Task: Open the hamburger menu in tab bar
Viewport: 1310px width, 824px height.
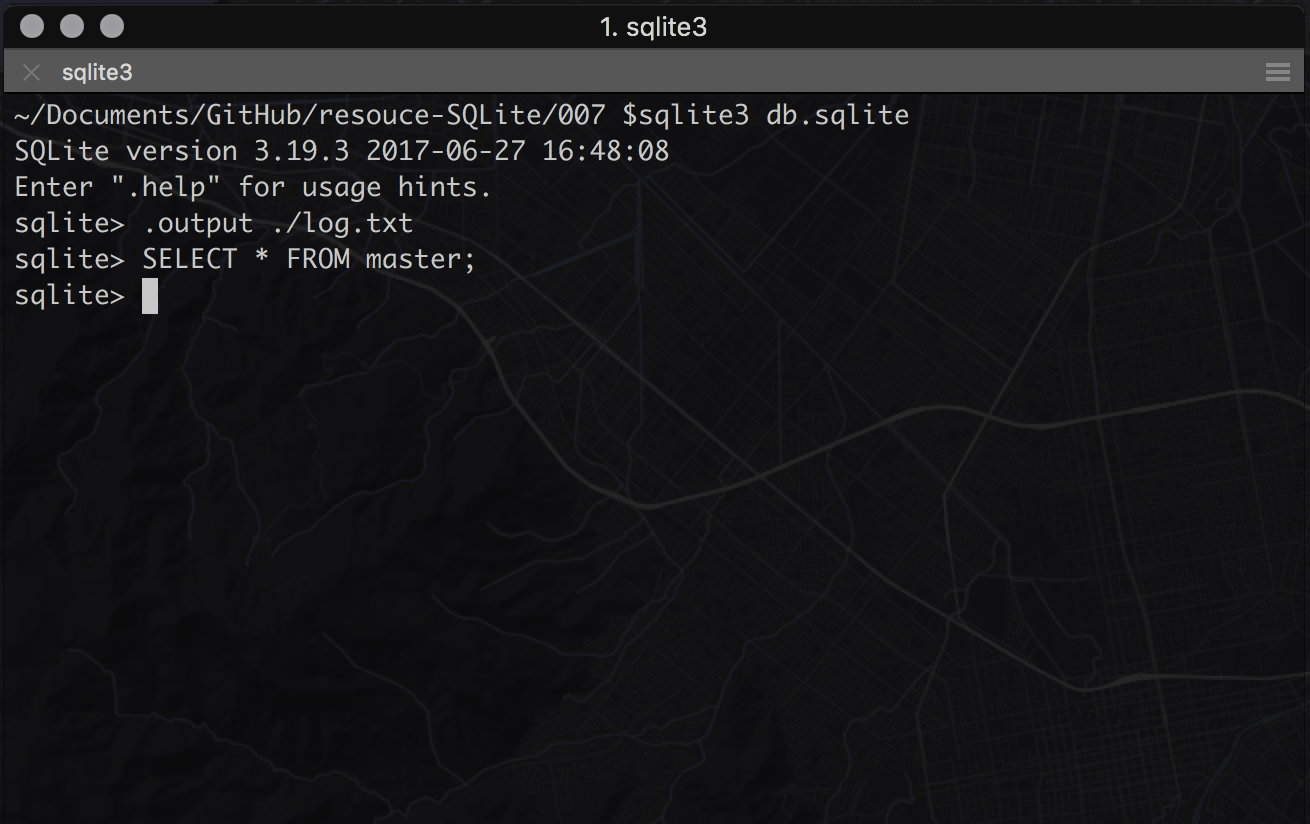Action: [x=1277, y=72]
